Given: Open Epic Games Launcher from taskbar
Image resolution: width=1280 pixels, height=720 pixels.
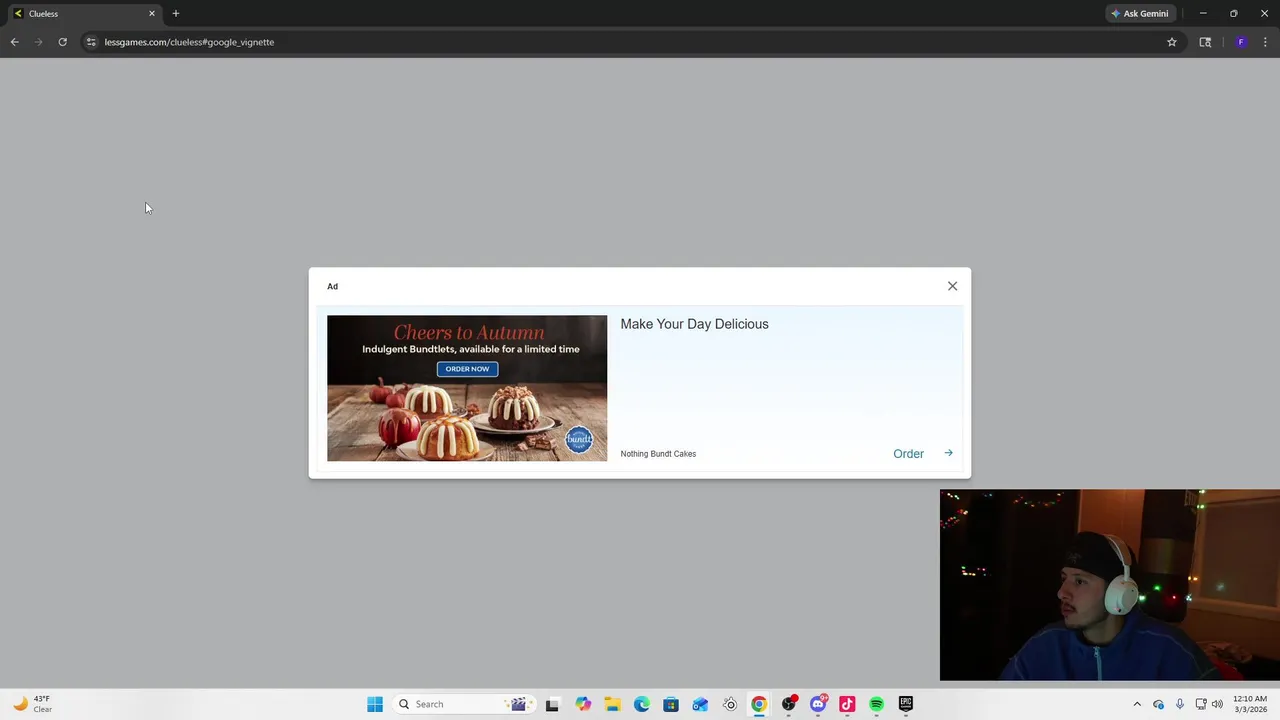Looking at the screenshot, I should (906, 704).
